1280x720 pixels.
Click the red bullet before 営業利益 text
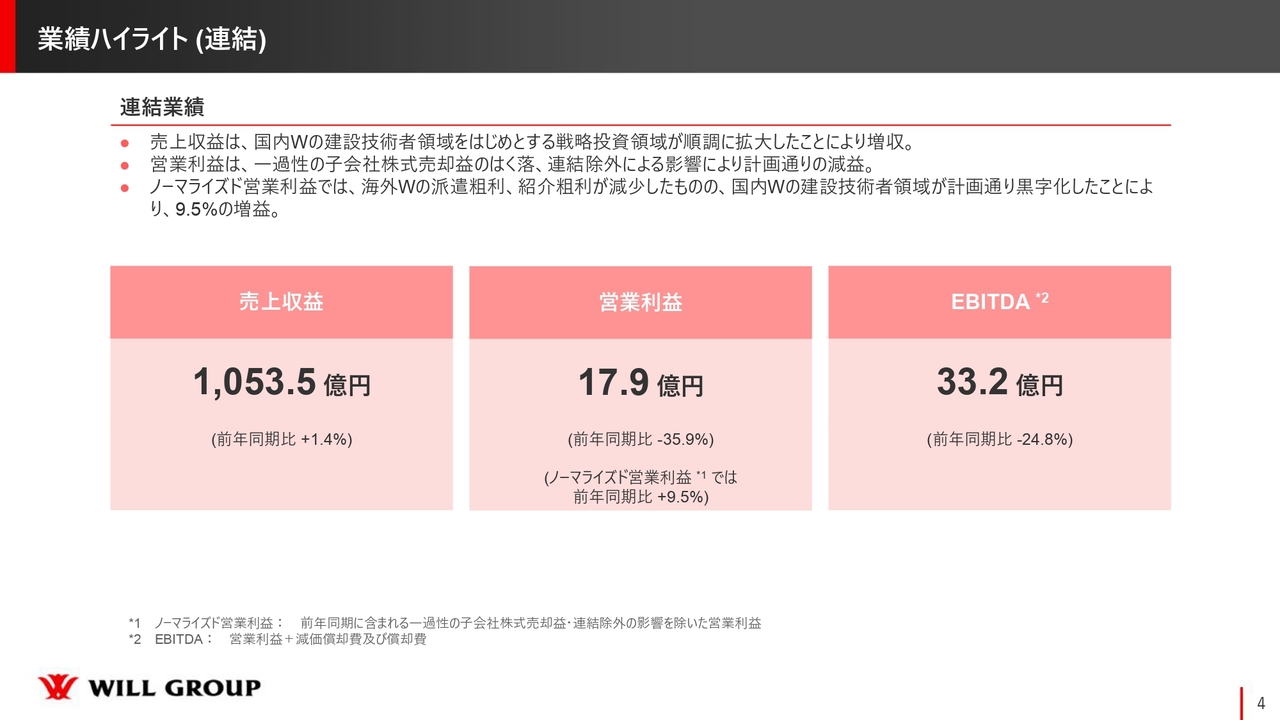point(126,163)
